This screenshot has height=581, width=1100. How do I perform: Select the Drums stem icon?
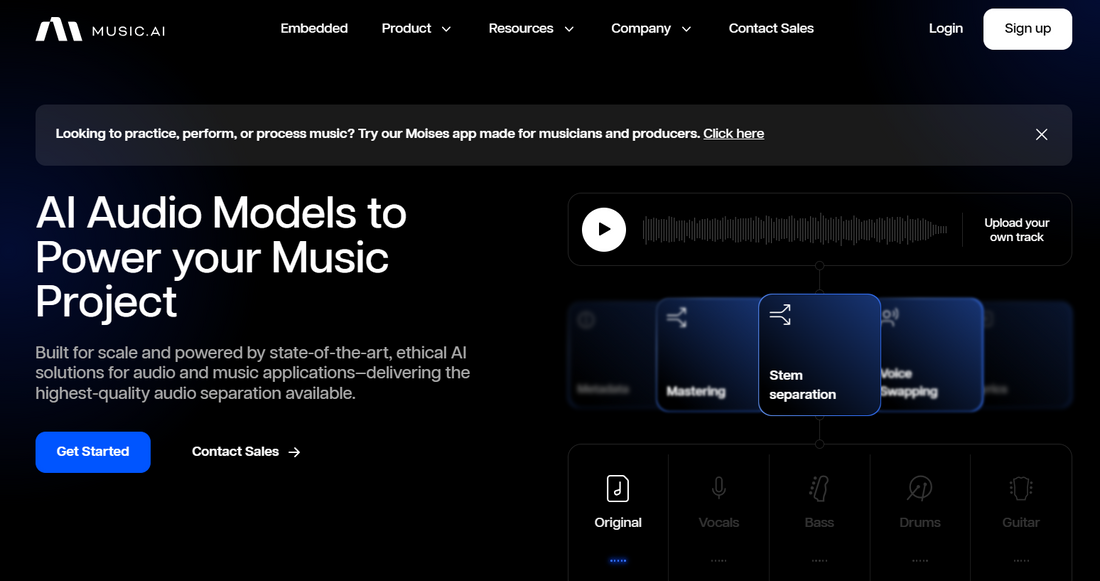tap(919, 488)
